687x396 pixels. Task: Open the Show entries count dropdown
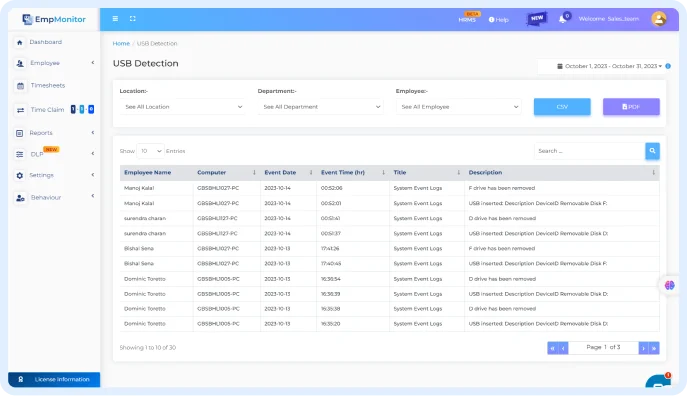[x=150, y=151]
